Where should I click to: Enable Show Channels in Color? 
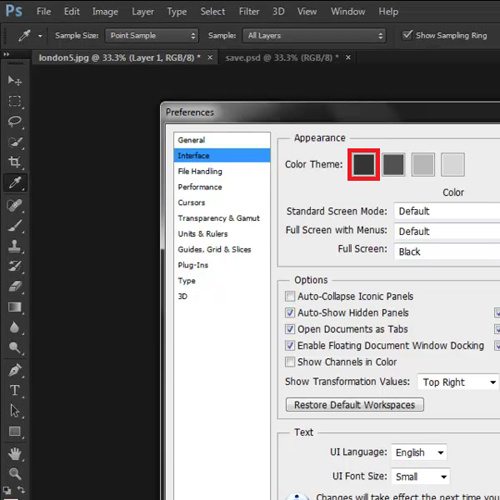[x=290, y=362]
